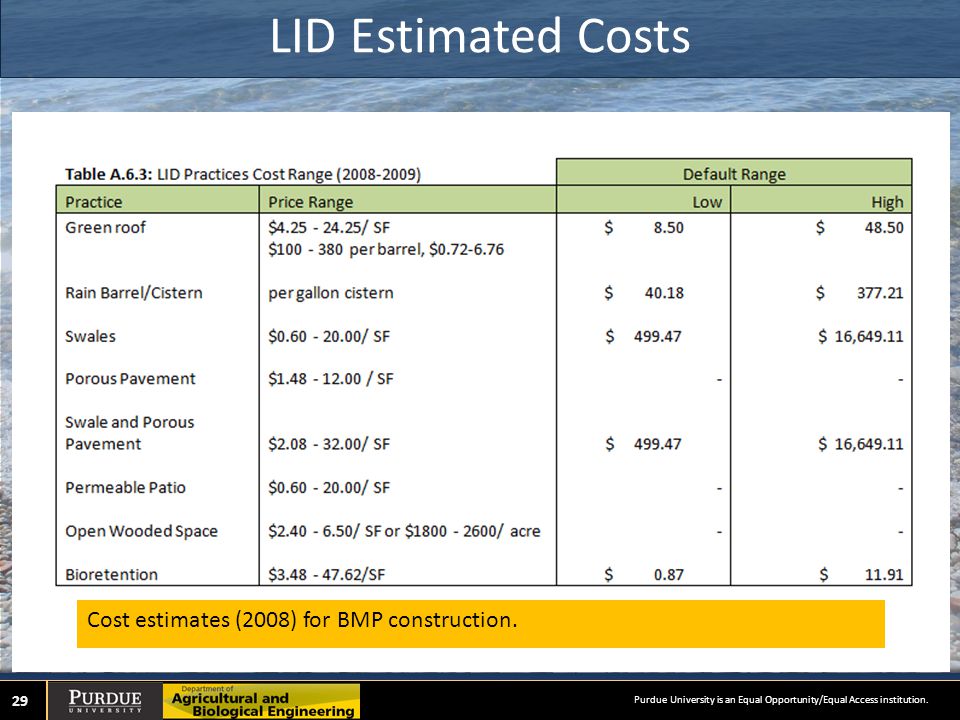Click the '$3.48 - 47.62/SF' price

pyautogui.click(x=326, y=574)
